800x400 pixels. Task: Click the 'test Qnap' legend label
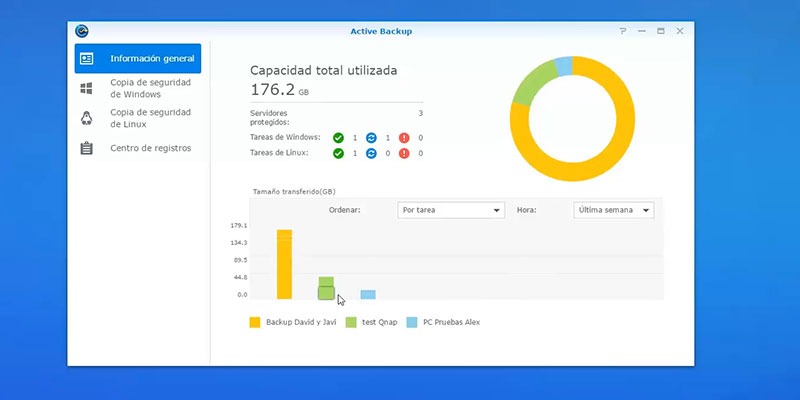tap(380, 322)
